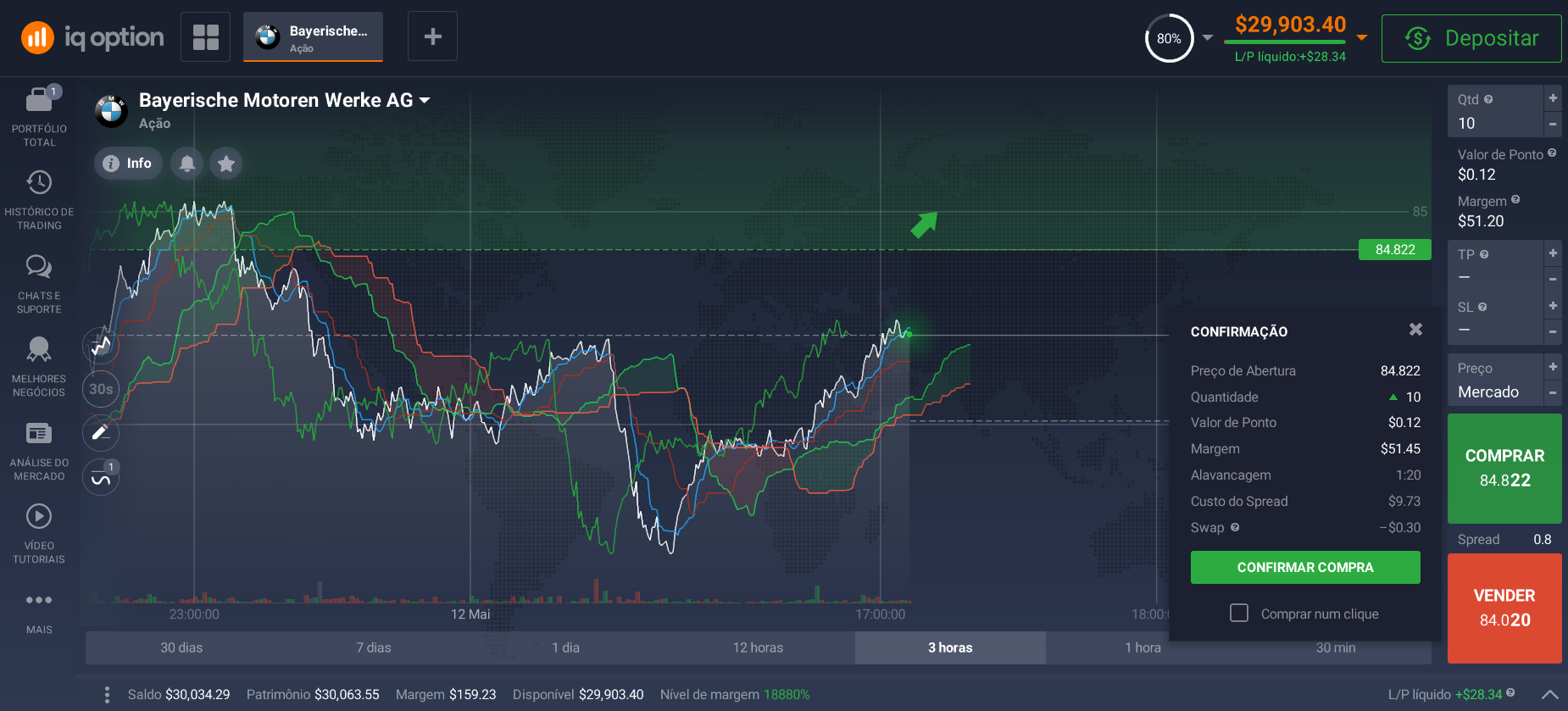Increase quantity with Qtd plus
Screen dimensions: 1568x711
[x=1553, y=98]
